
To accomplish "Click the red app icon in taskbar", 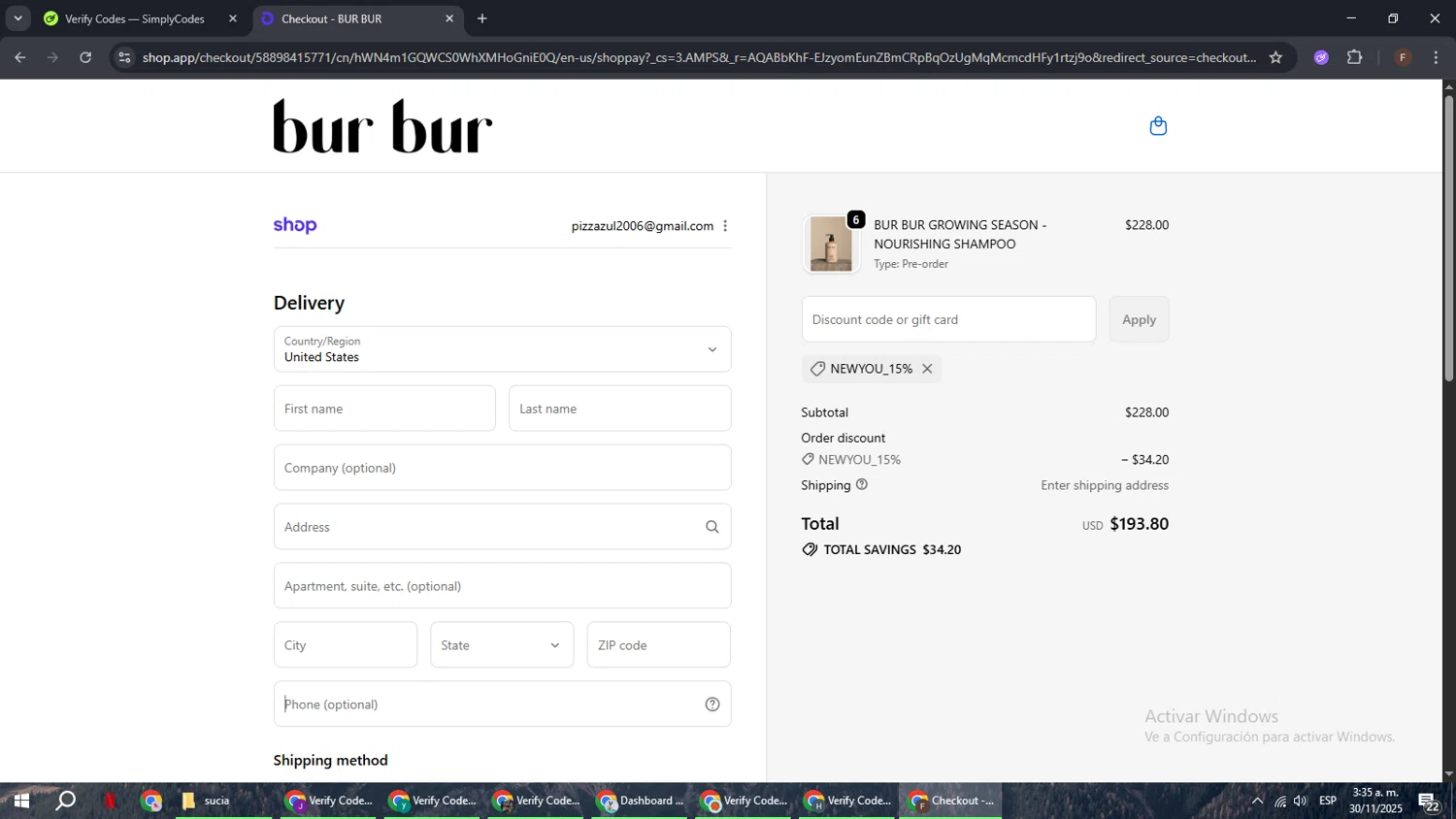I will click(110, 801).
